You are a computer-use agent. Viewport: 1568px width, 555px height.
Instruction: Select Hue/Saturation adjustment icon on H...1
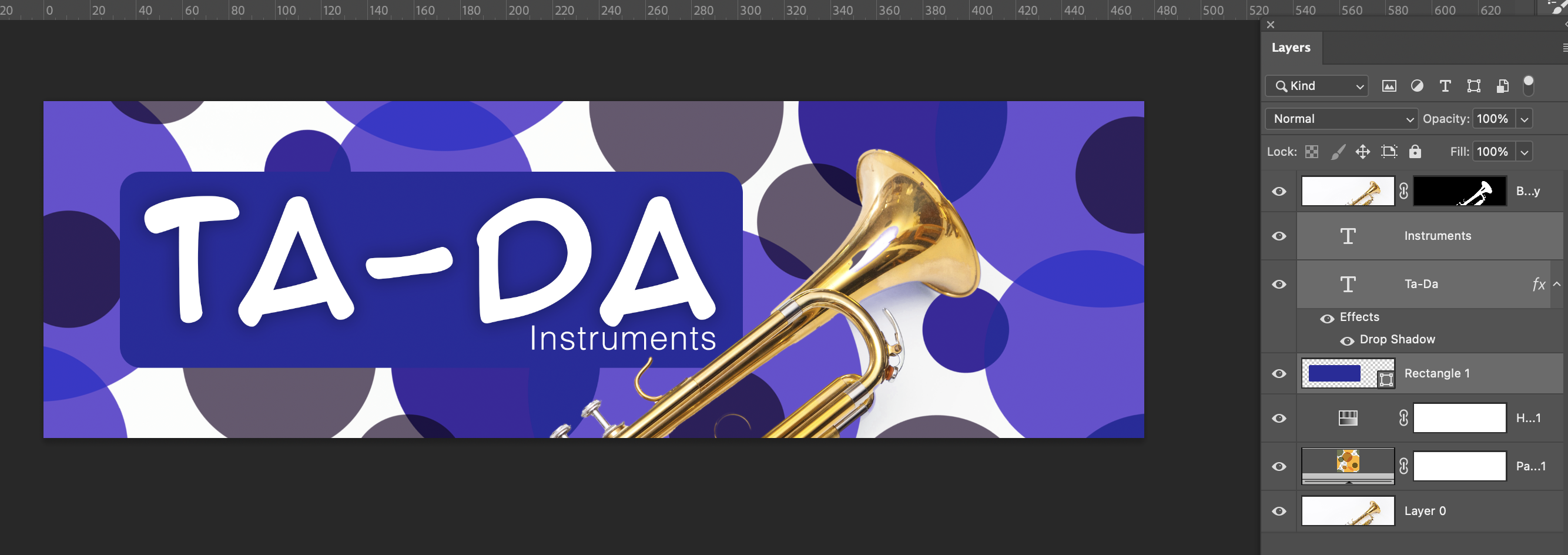pyautogui.click(x=1348, y=418)
